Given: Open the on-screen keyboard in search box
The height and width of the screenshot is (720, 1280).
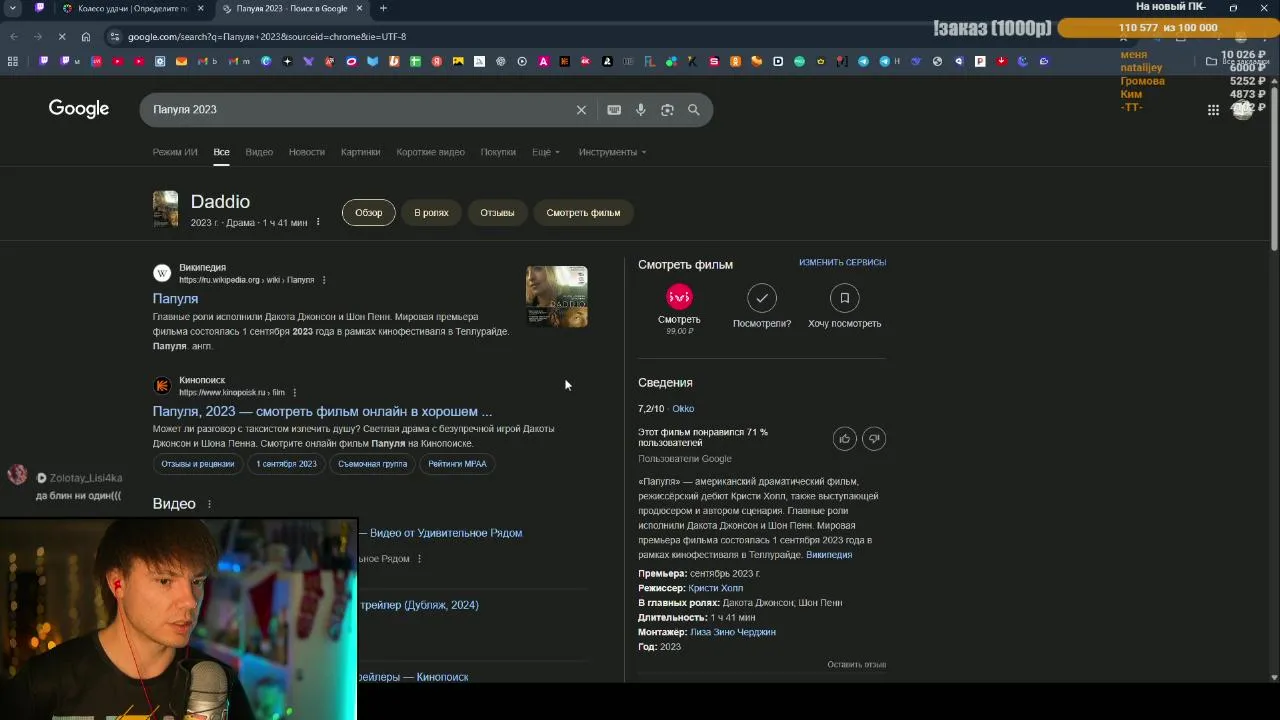Looking at the screenshot, I should [614, 110].
